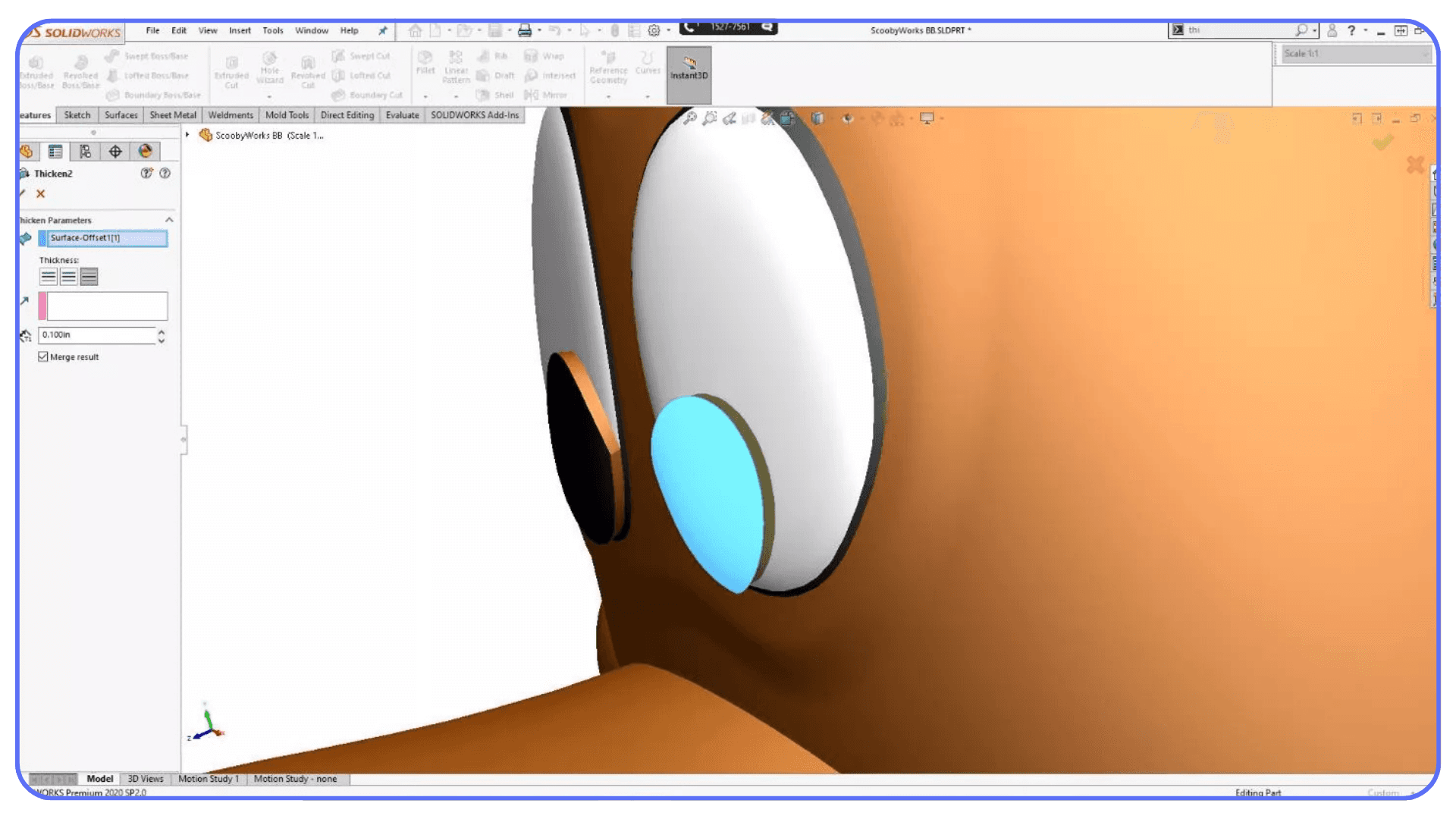1456x819 pixels.
Task: Switch to Motion Study 1
Action: tap(209, 778)
